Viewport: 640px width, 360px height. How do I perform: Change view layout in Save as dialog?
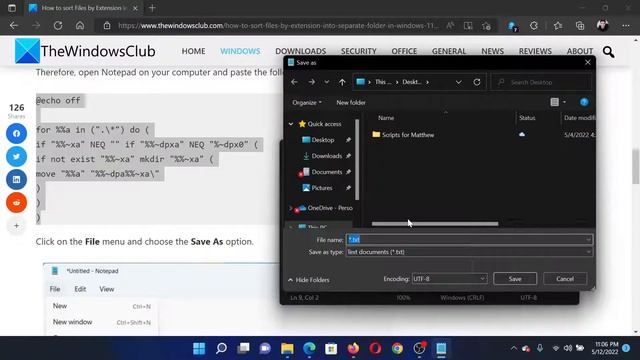pyautogui.click(x=555, y=102)
